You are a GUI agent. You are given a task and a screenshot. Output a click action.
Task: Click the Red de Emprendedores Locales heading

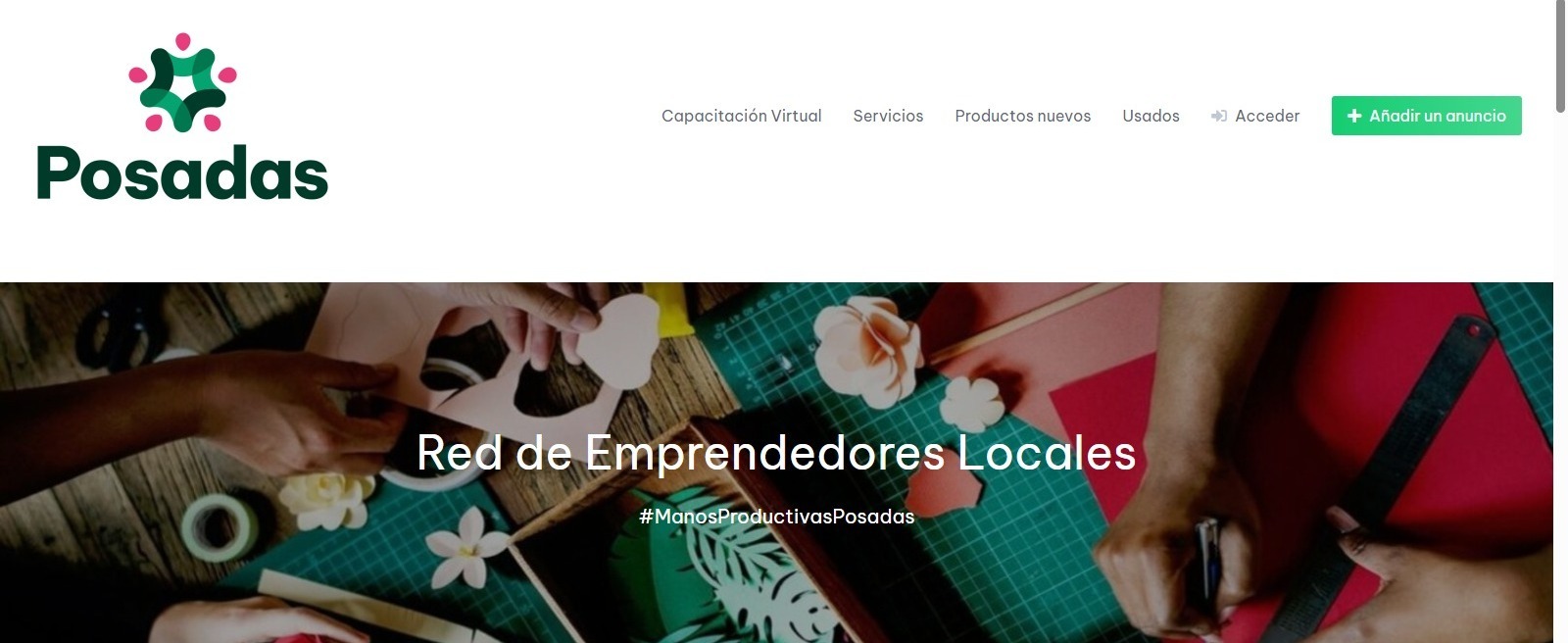tap(776, 453)
